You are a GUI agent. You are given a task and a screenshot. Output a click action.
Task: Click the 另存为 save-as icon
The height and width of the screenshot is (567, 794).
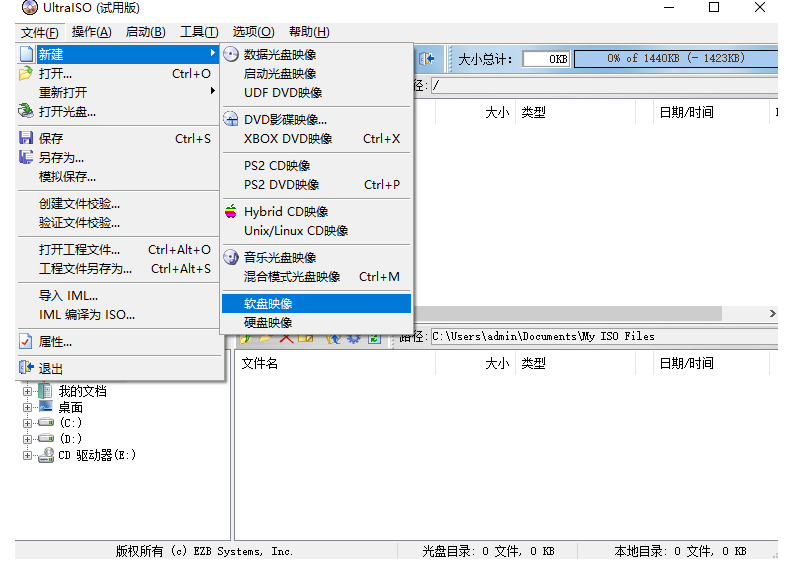coord(26,157)
